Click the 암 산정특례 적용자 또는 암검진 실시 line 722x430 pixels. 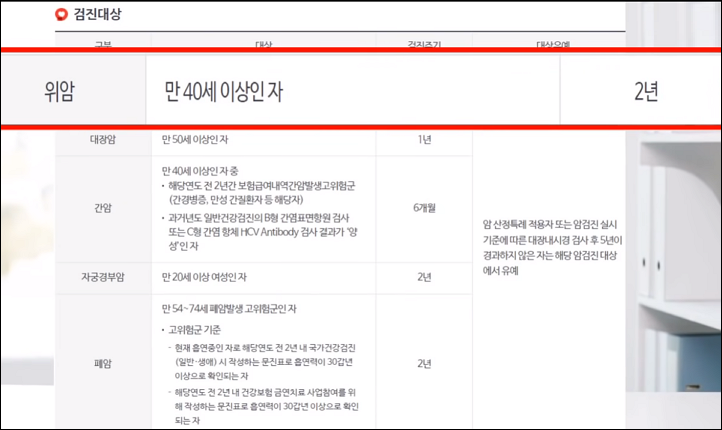550,225
